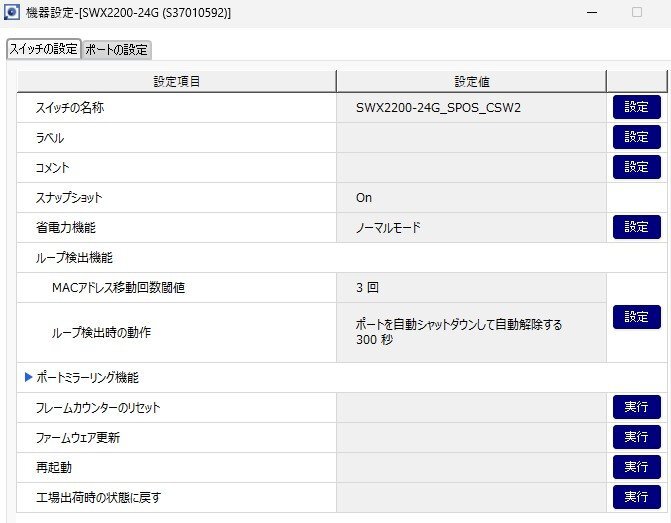Click 設定 button for ラベル row
Screen dimensions: 671x523
636,138
